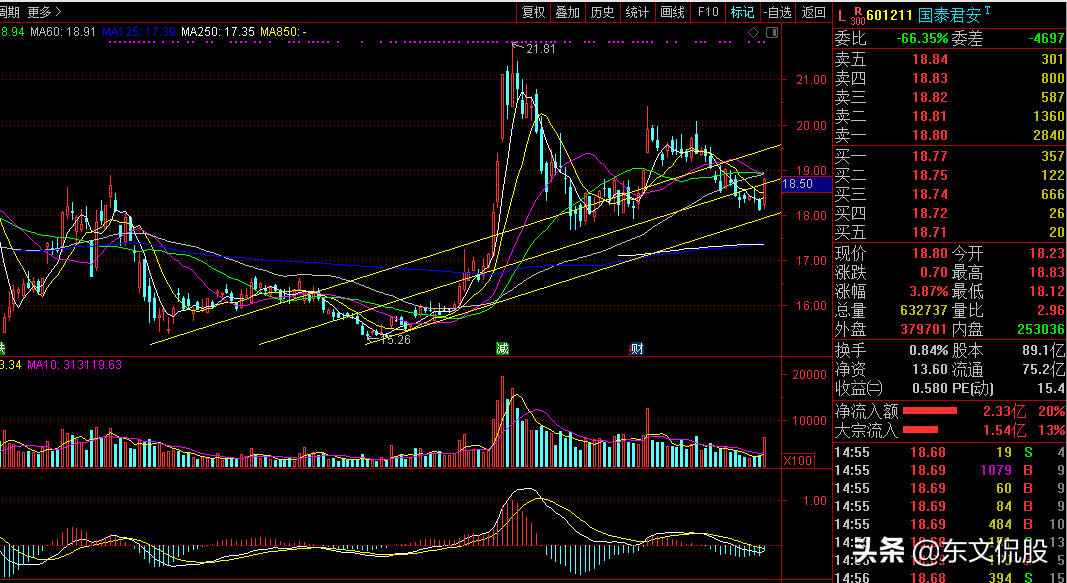Click stock code 601211
Viewport: 1067px width, 583px height.
point(889,15)
